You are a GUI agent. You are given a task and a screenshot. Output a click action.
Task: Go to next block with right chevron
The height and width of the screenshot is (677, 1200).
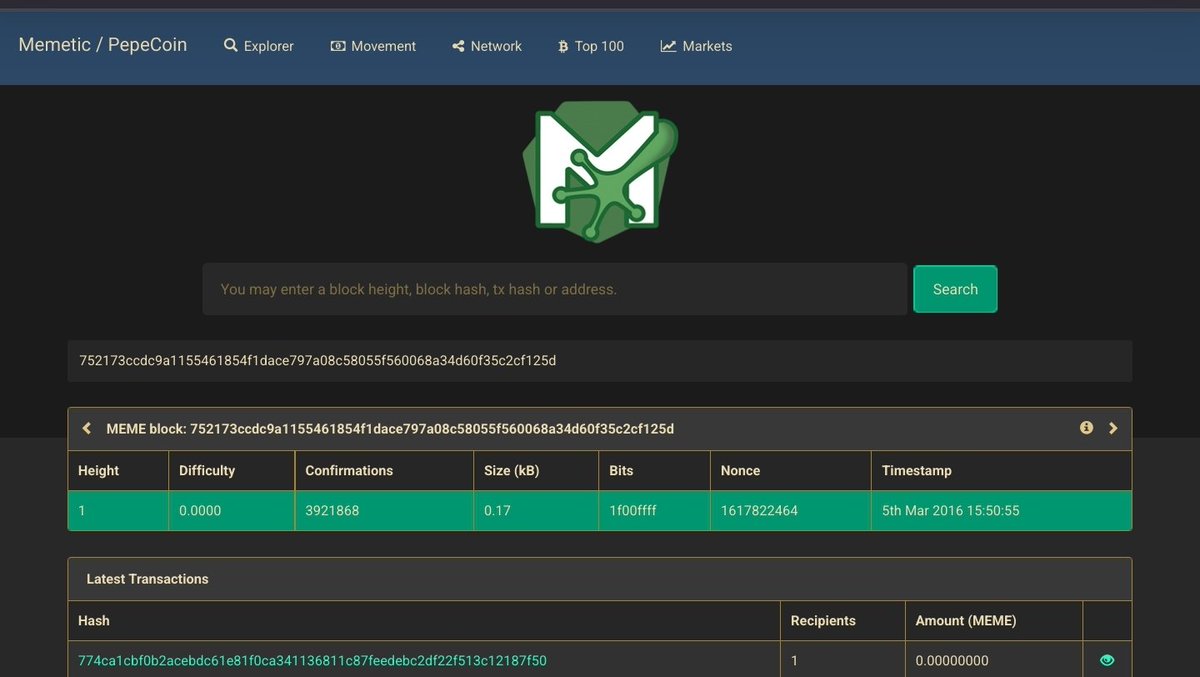[x=1113, y=428]
